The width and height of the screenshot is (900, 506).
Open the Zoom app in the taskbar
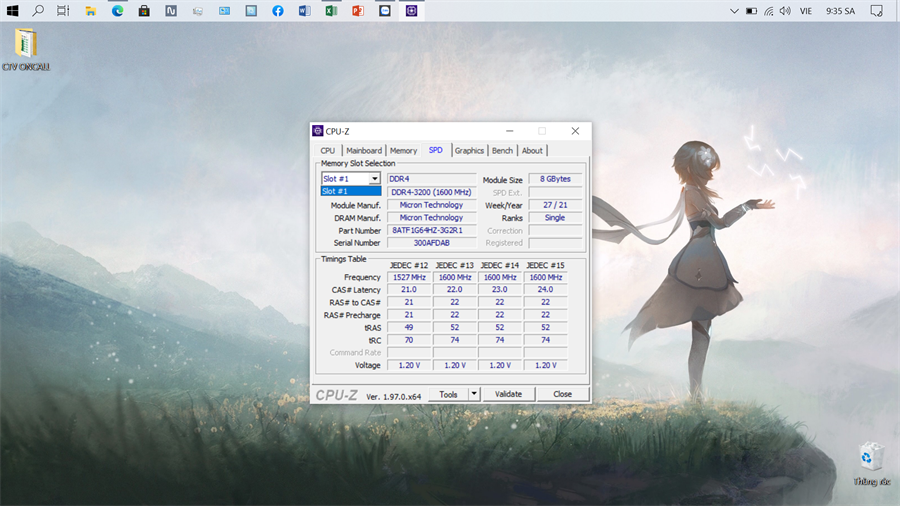click(x=385, y=11)
